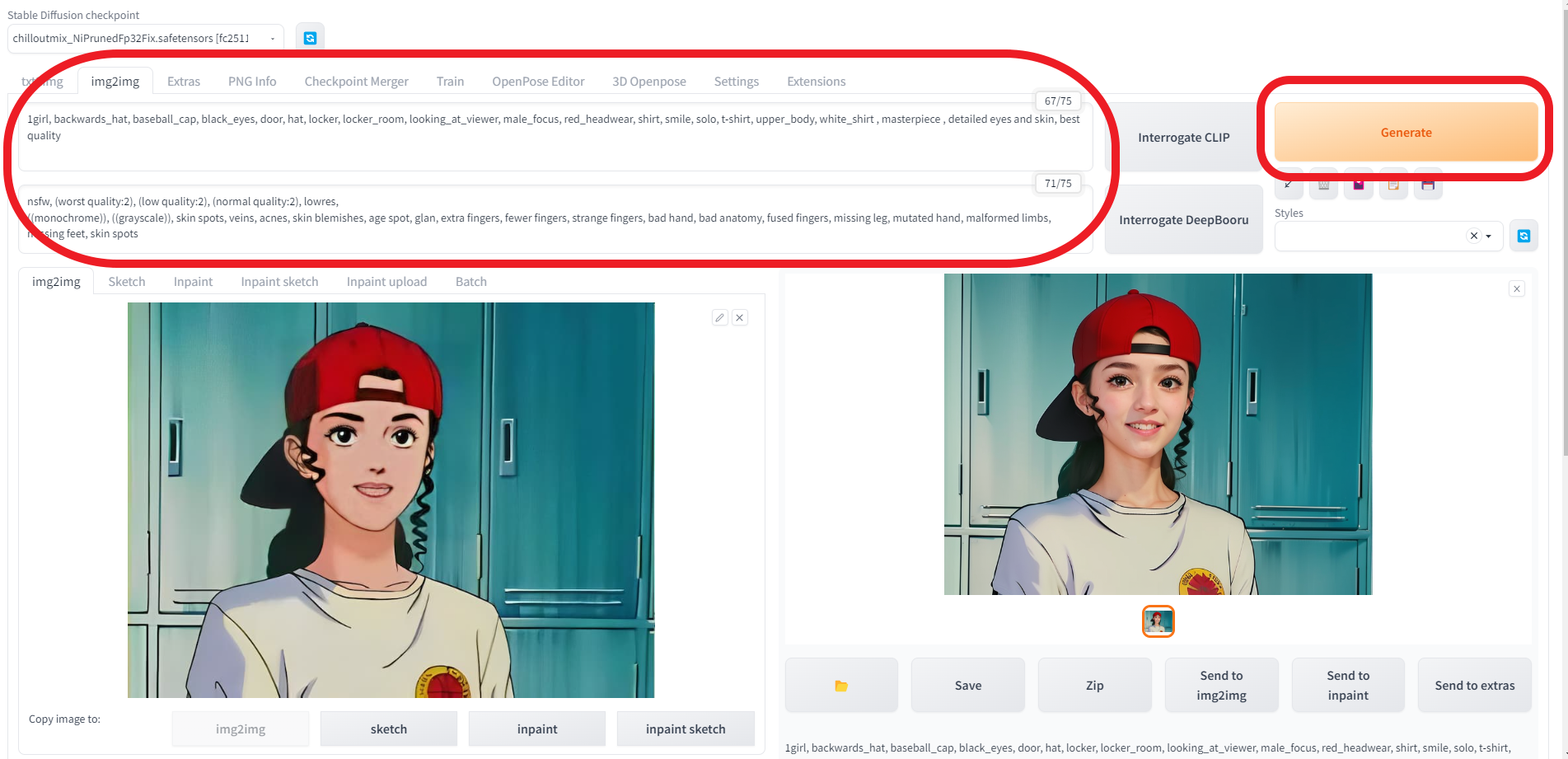The width and height of the screenshot is (1568, 759).
Task: Go to the Train tab
Action: (x=450, y=81)
